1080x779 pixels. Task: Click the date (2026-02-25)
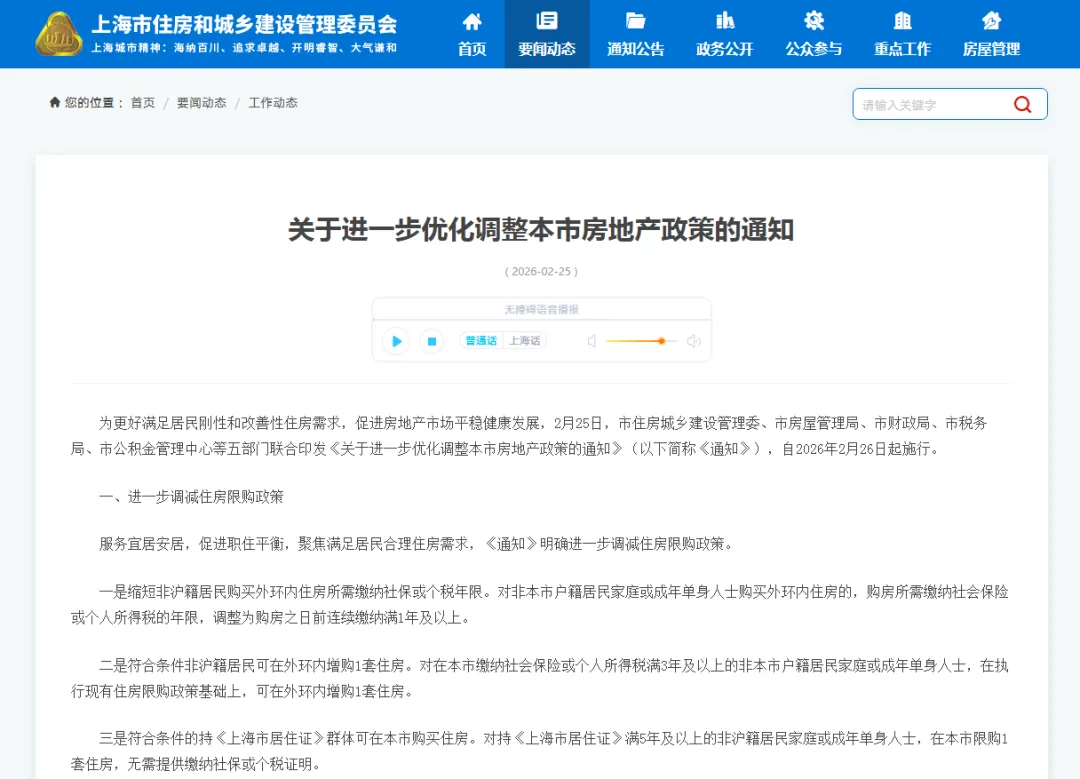pyautogui.click(x=541, y=271)
